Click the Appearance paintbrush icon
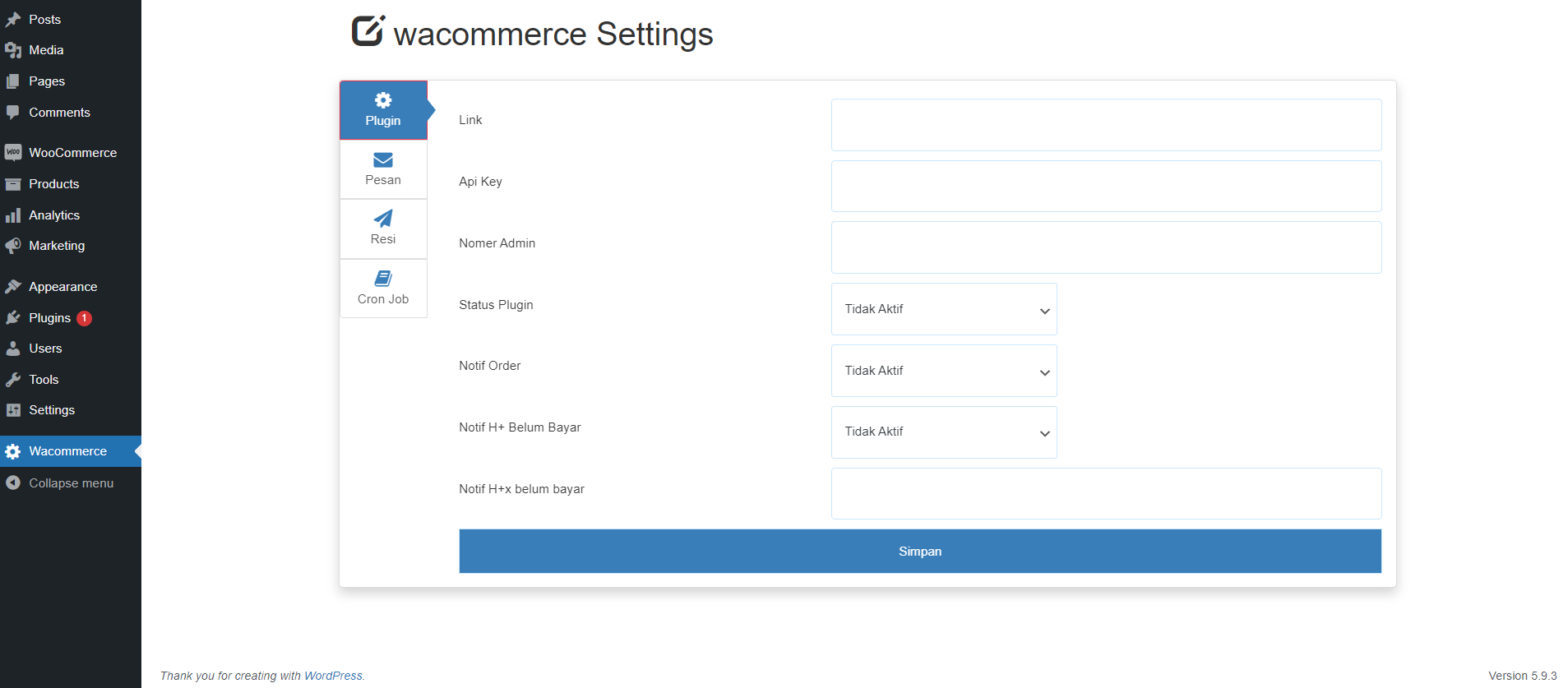The width and height of the screenshot is (1568, 688). [13, 287]
